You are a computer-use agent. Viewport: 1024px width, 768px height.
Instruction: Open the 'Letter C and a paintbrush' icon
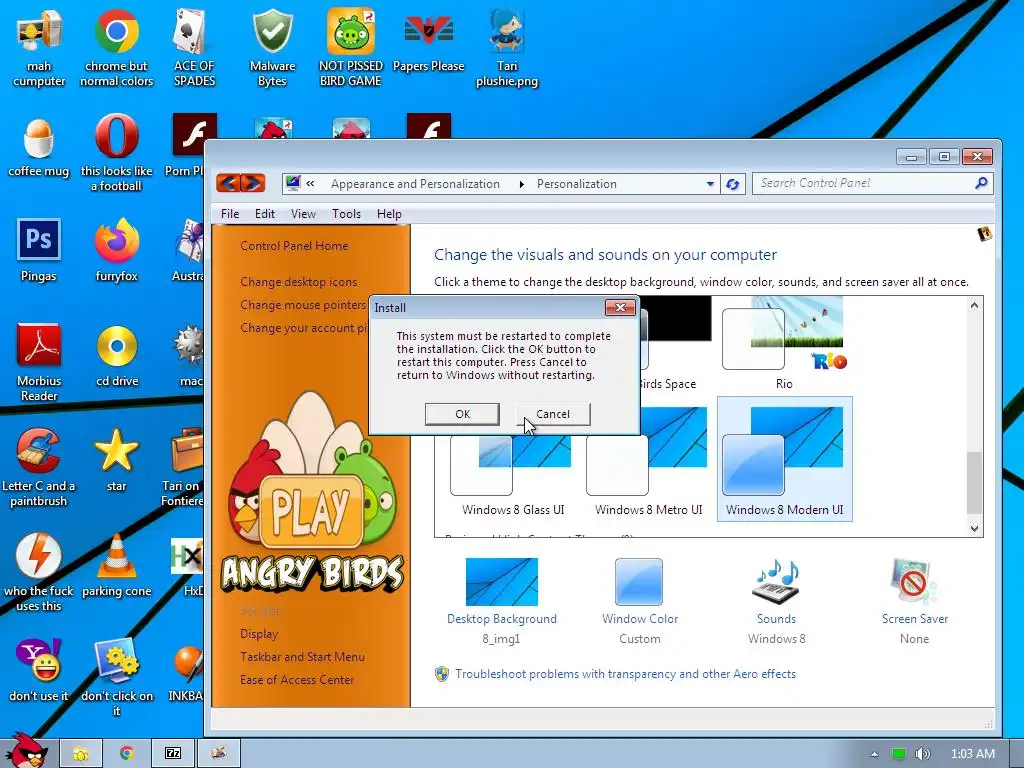[39, 468]
